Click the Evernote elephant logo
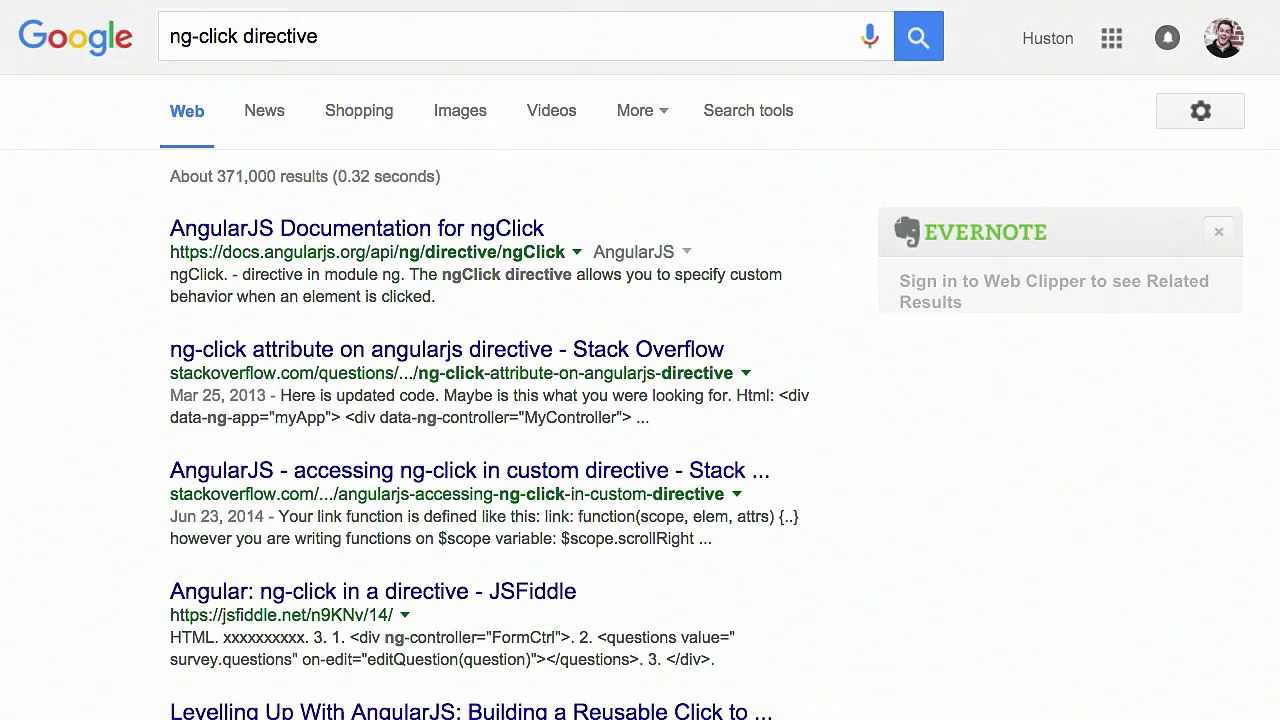The height and width of the screenshot is (720, 1280). [907, 232]
